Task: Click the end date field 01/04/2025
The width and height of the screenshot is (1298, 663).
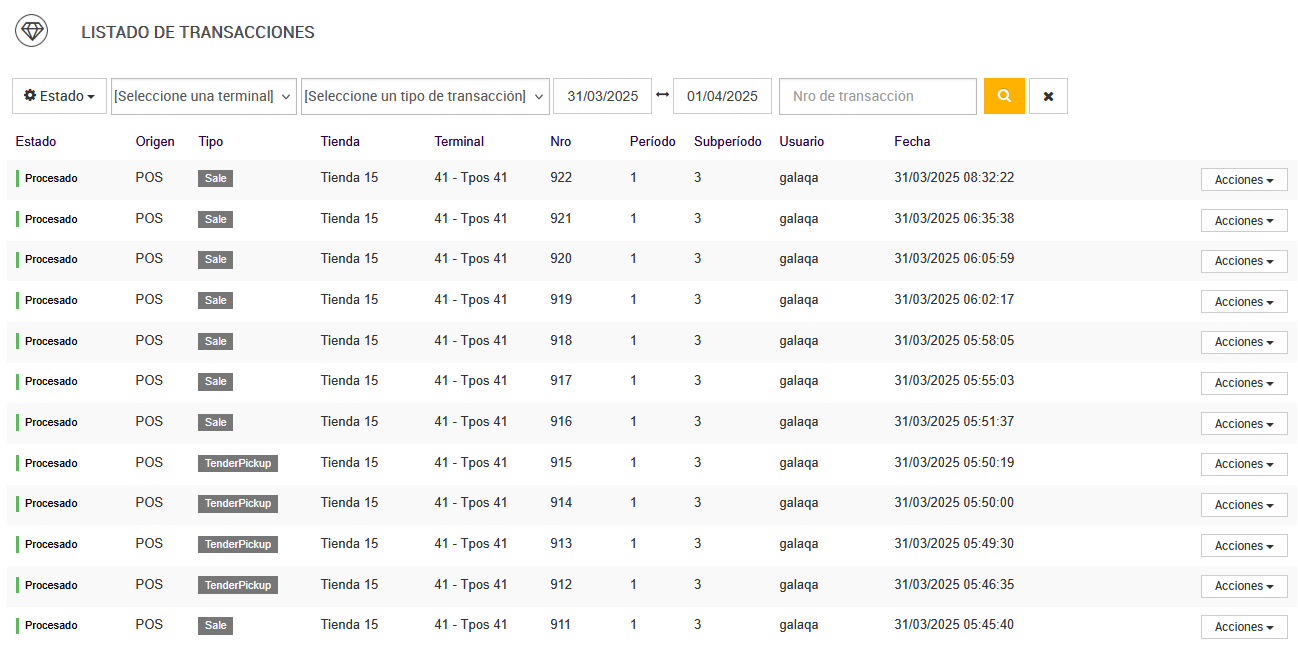Action: 722,96
